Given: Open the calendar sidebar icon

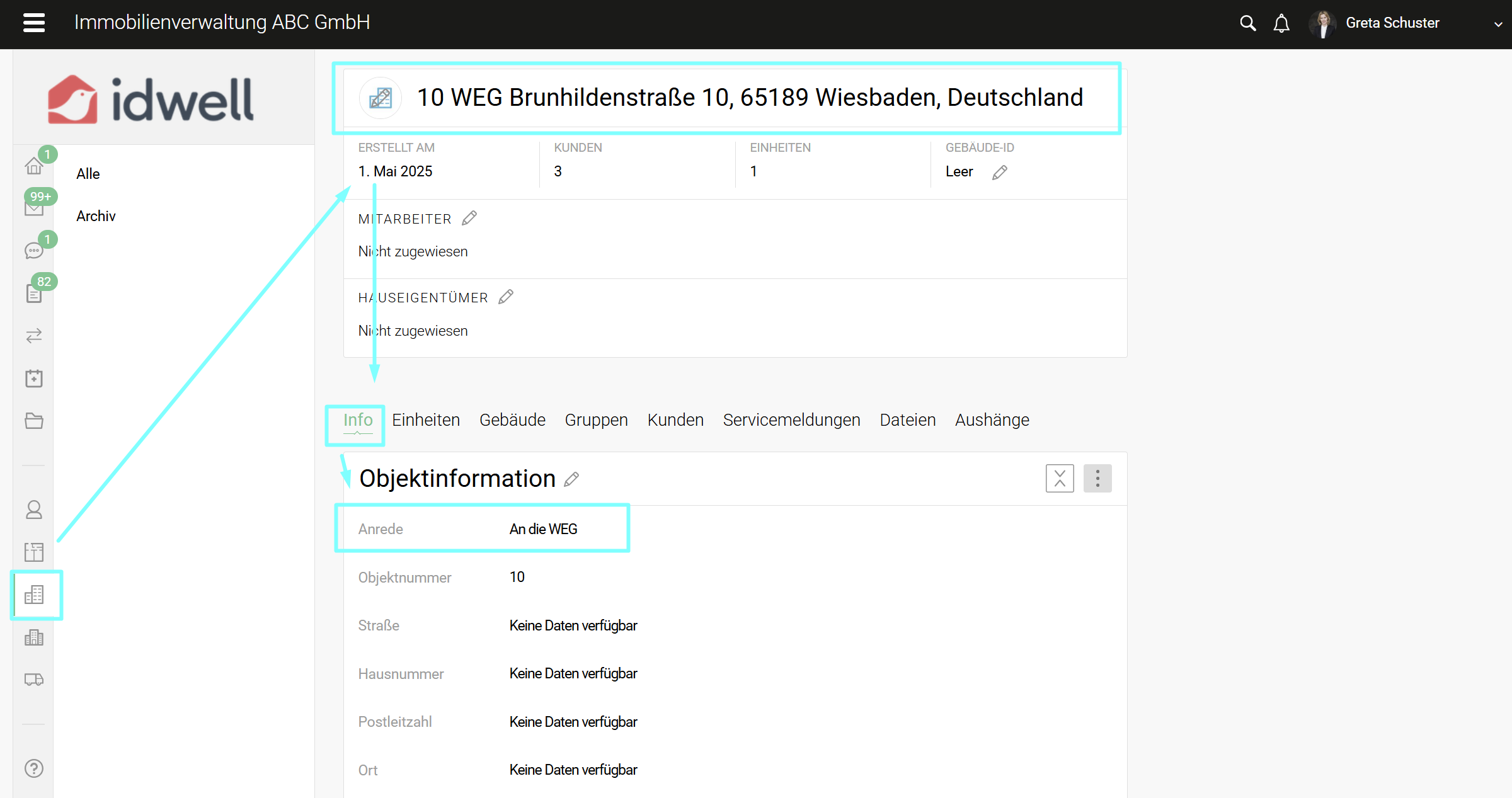Looking at the screenshot, I should point(34,378).
